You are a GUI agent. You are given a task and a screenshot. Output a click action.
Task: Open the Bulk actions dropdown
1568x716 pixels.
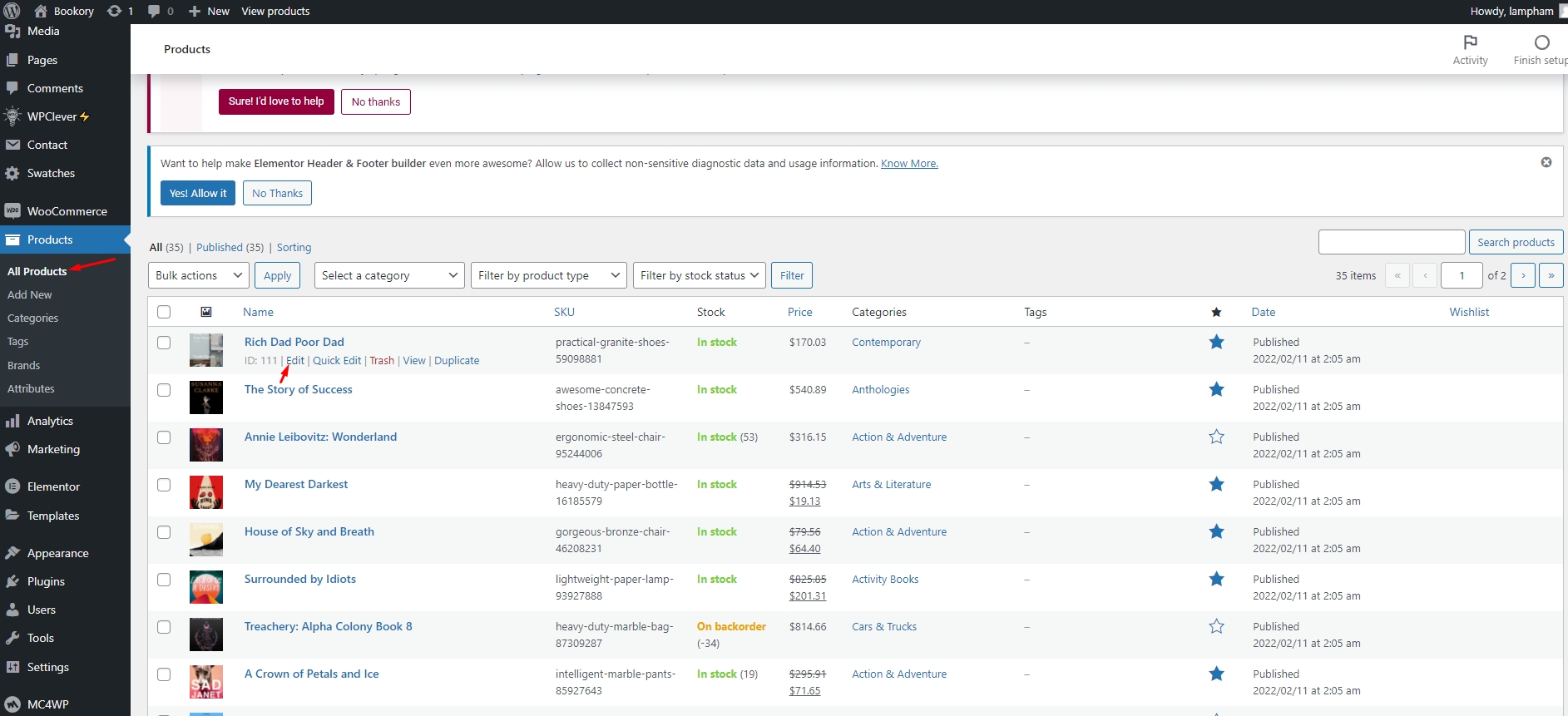click(x=199, y=275)
